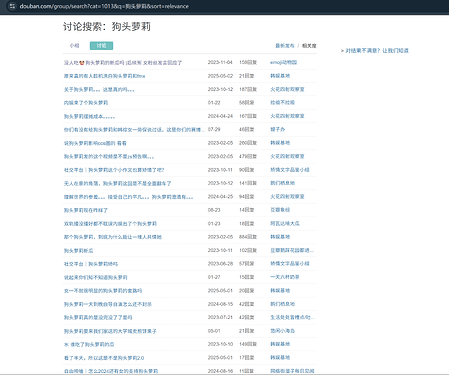Click the 884回复 reply count text
Image resolution: width=449 pixels, height=375 pixels.
coord(248,237)
